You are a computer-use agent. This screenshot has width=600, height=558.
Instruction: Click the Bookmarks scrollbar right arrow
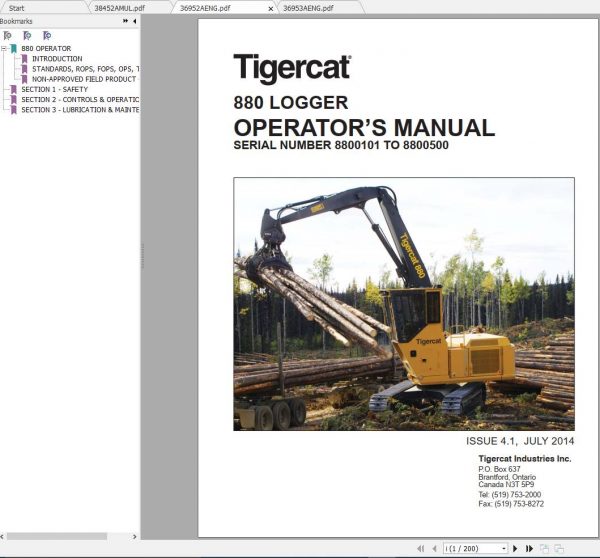coord(134,537)
